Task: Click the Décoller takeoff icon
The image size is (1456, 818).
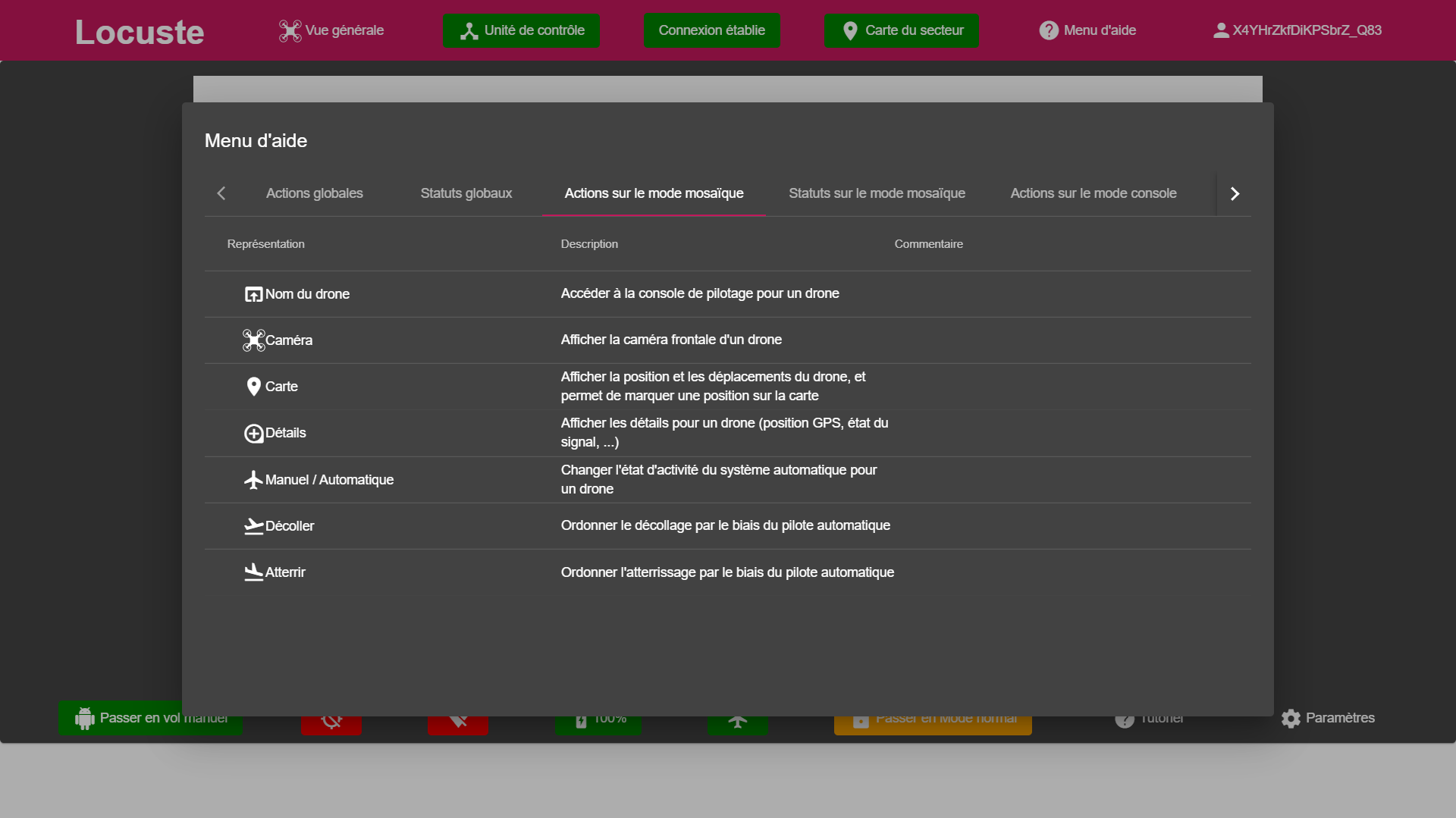Action: (253, 526)
